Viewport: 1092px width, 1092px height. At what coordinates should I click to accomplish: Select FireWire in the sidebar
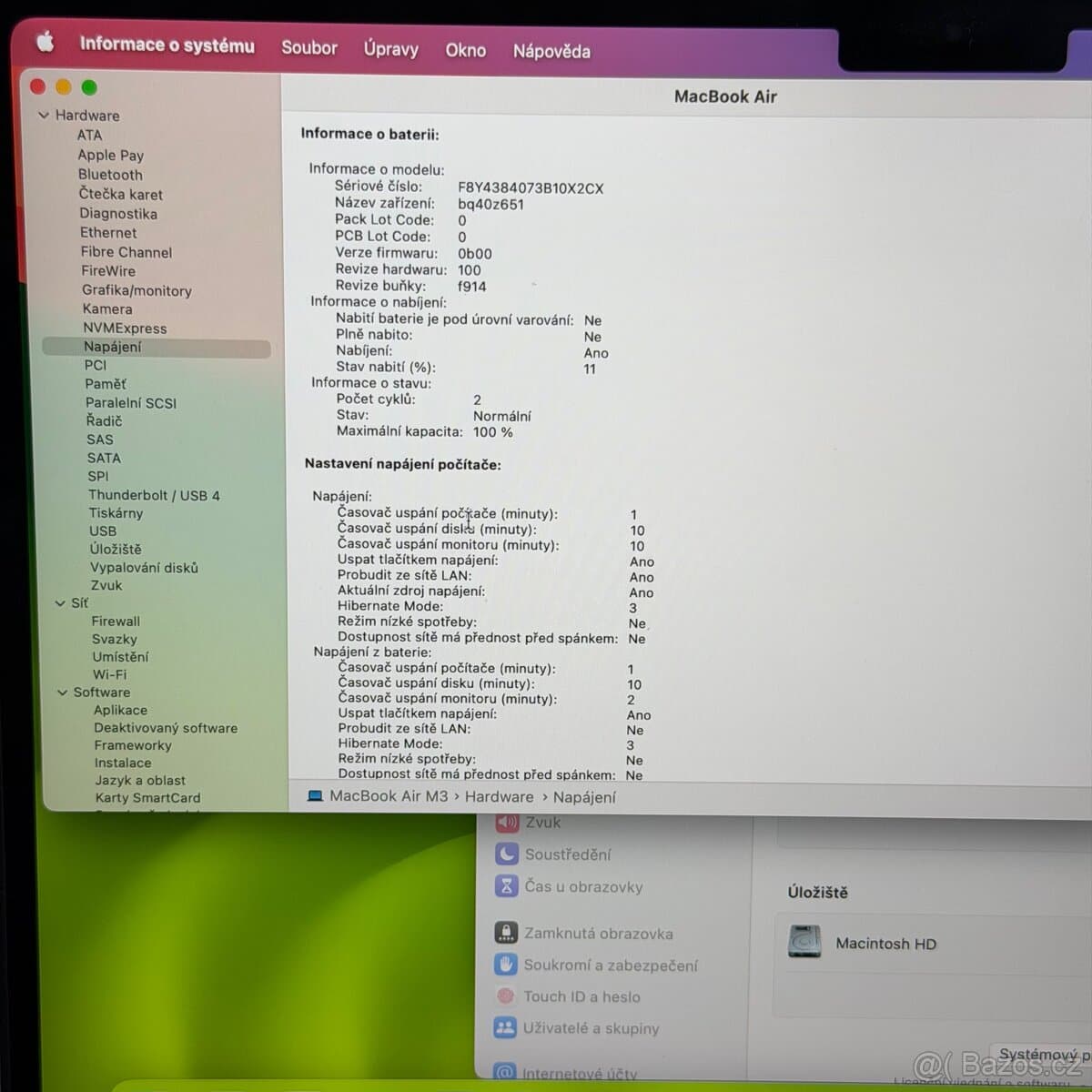point(108,271)
